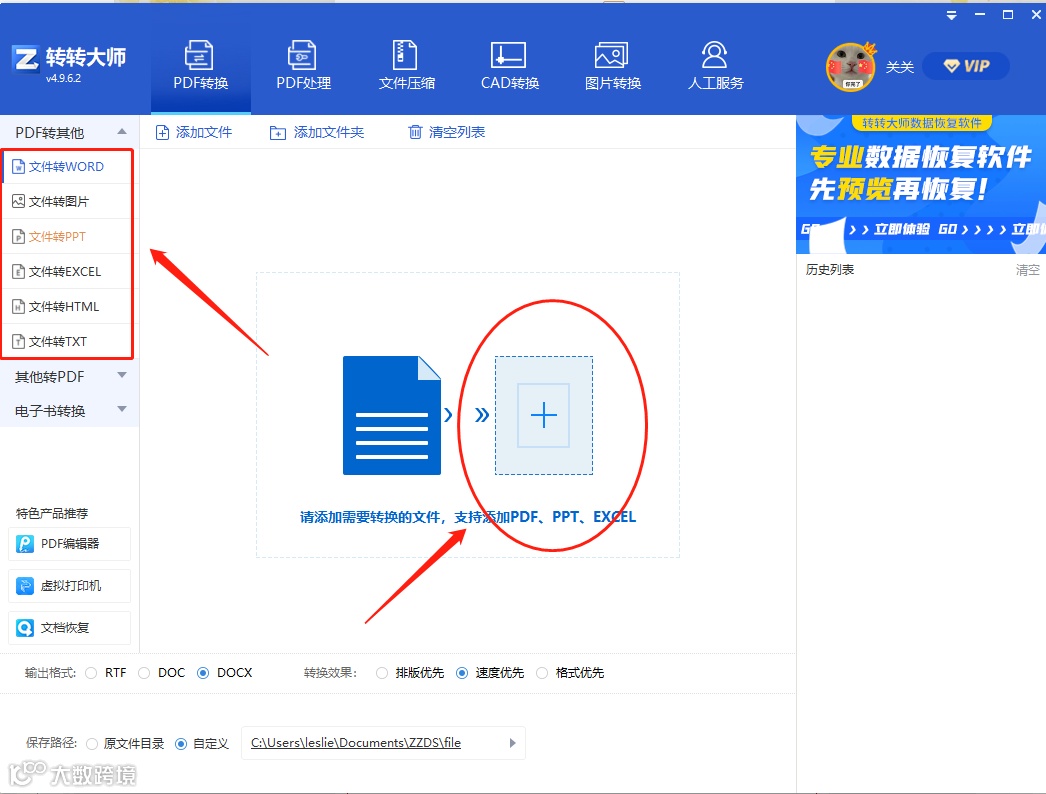Open the save path arrow dropdown

512,743
